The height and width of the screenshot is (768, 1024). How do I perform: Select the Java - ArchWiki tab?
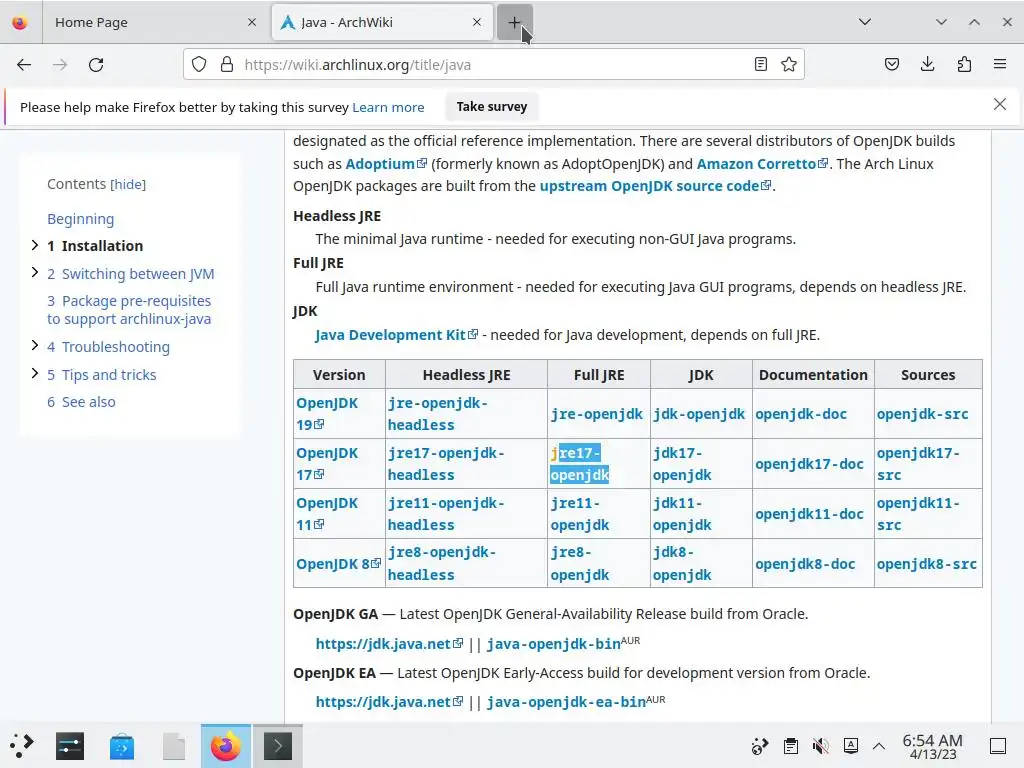[x=382, y=22]
